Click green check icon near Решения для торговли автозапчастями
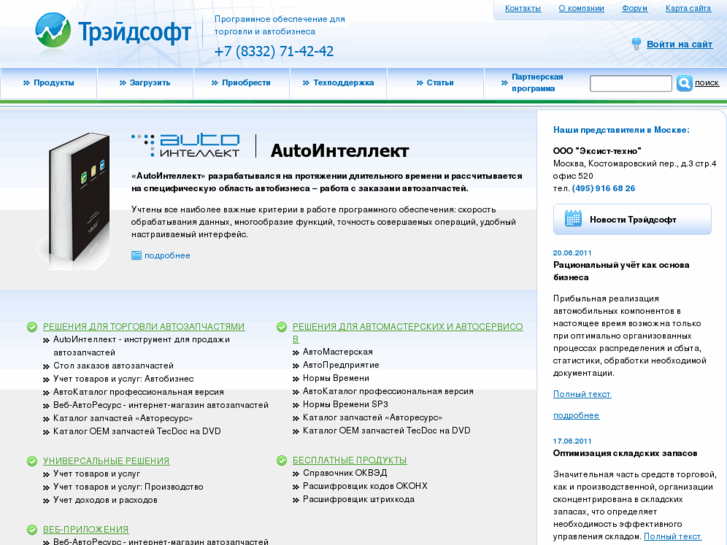This screenshot has width=727, height=545. point(32,327)
